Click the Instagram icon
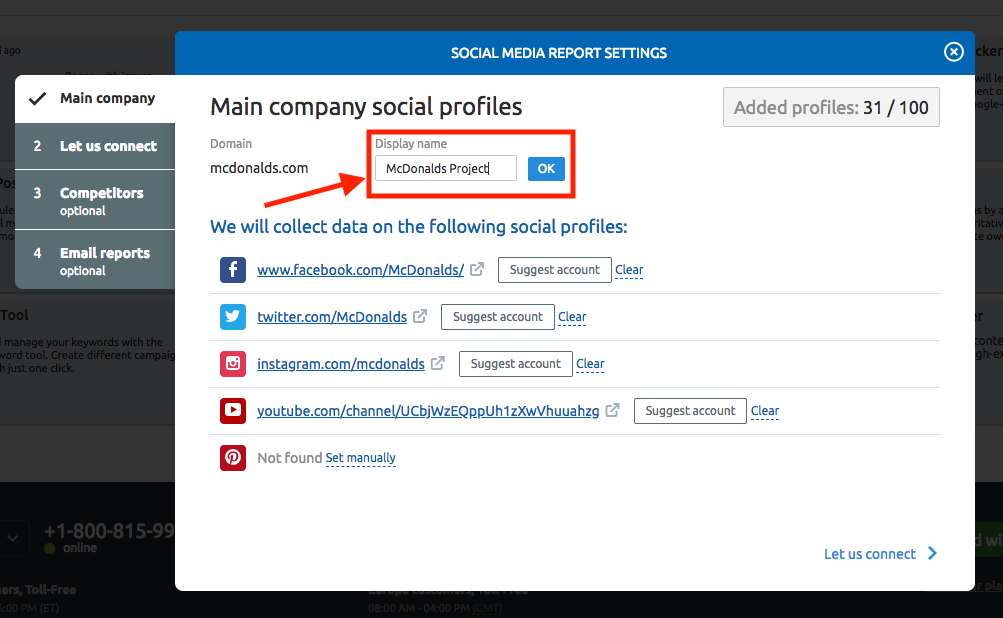 pyautogui.click(x=233, y=363)
